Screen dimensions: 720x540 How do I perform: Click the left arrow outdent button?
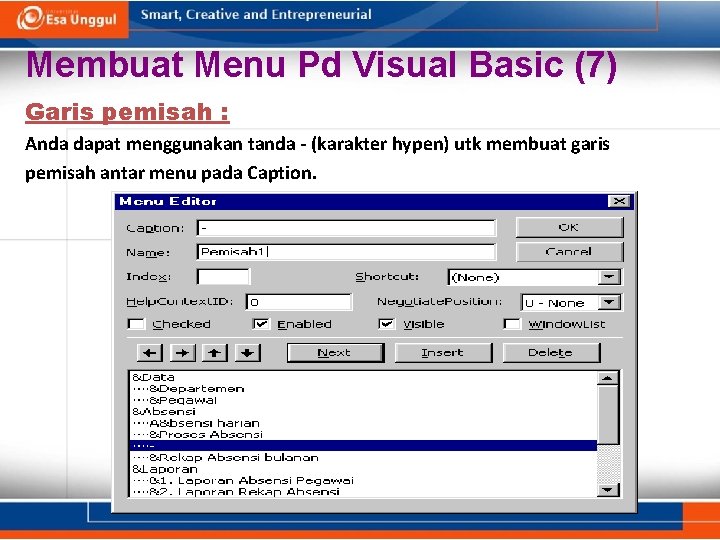click(150, 353)
